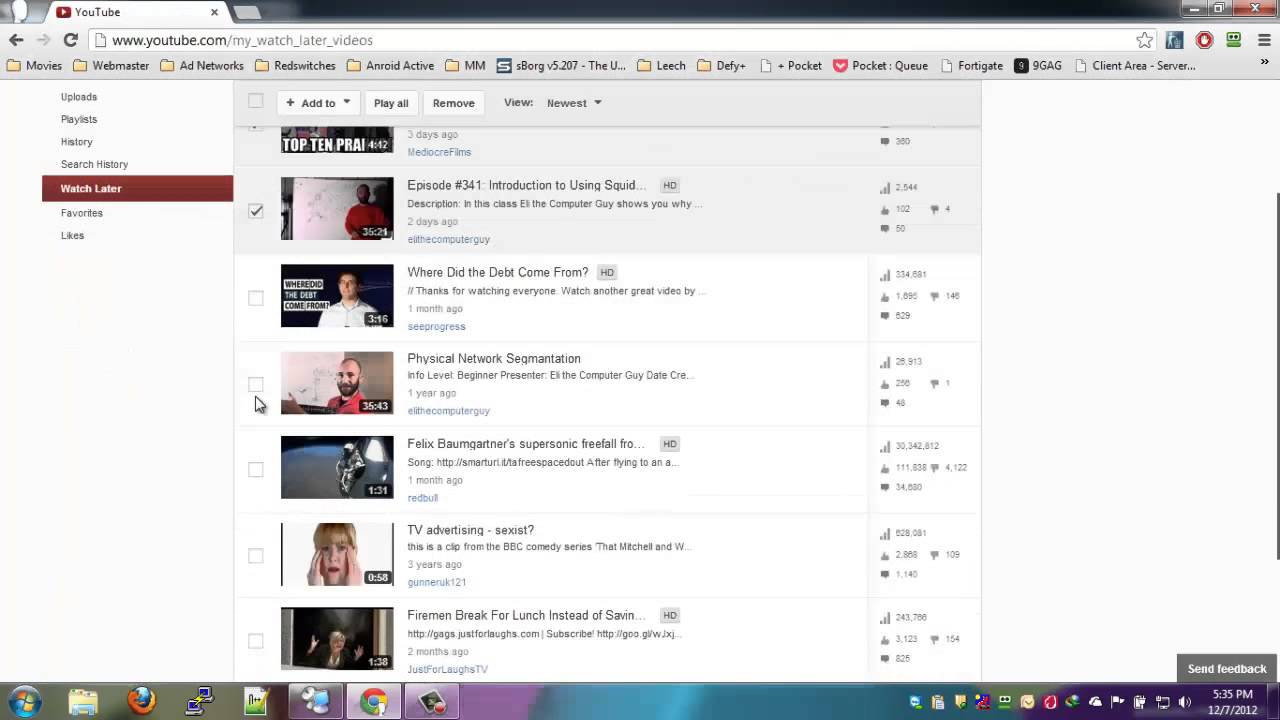Click the browser back arrow
1280x720 pixels.
[x=16, y=40]
